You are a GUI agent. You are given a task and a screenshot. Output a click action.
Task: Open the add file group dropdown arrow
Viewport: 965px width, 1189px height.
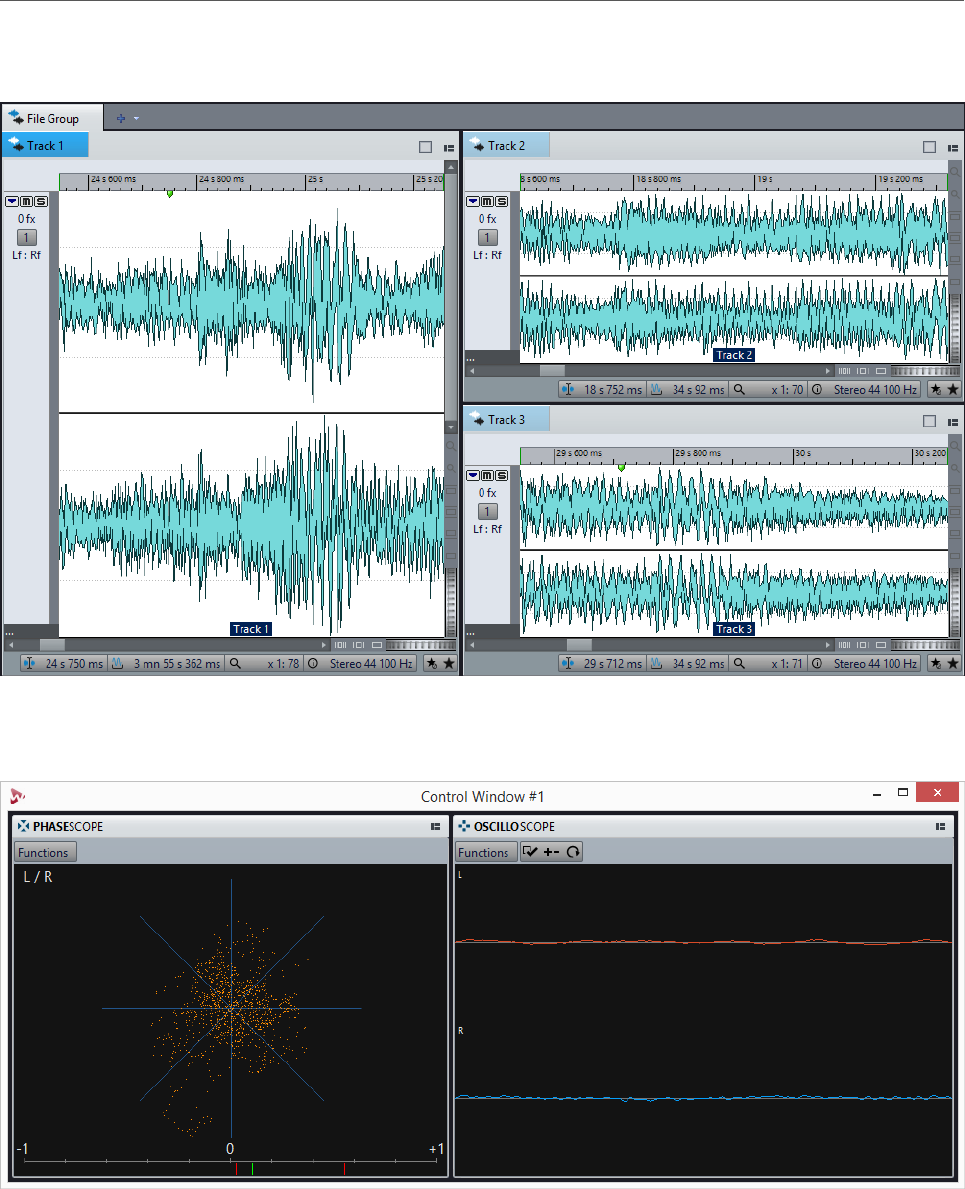tap(136, 118)
